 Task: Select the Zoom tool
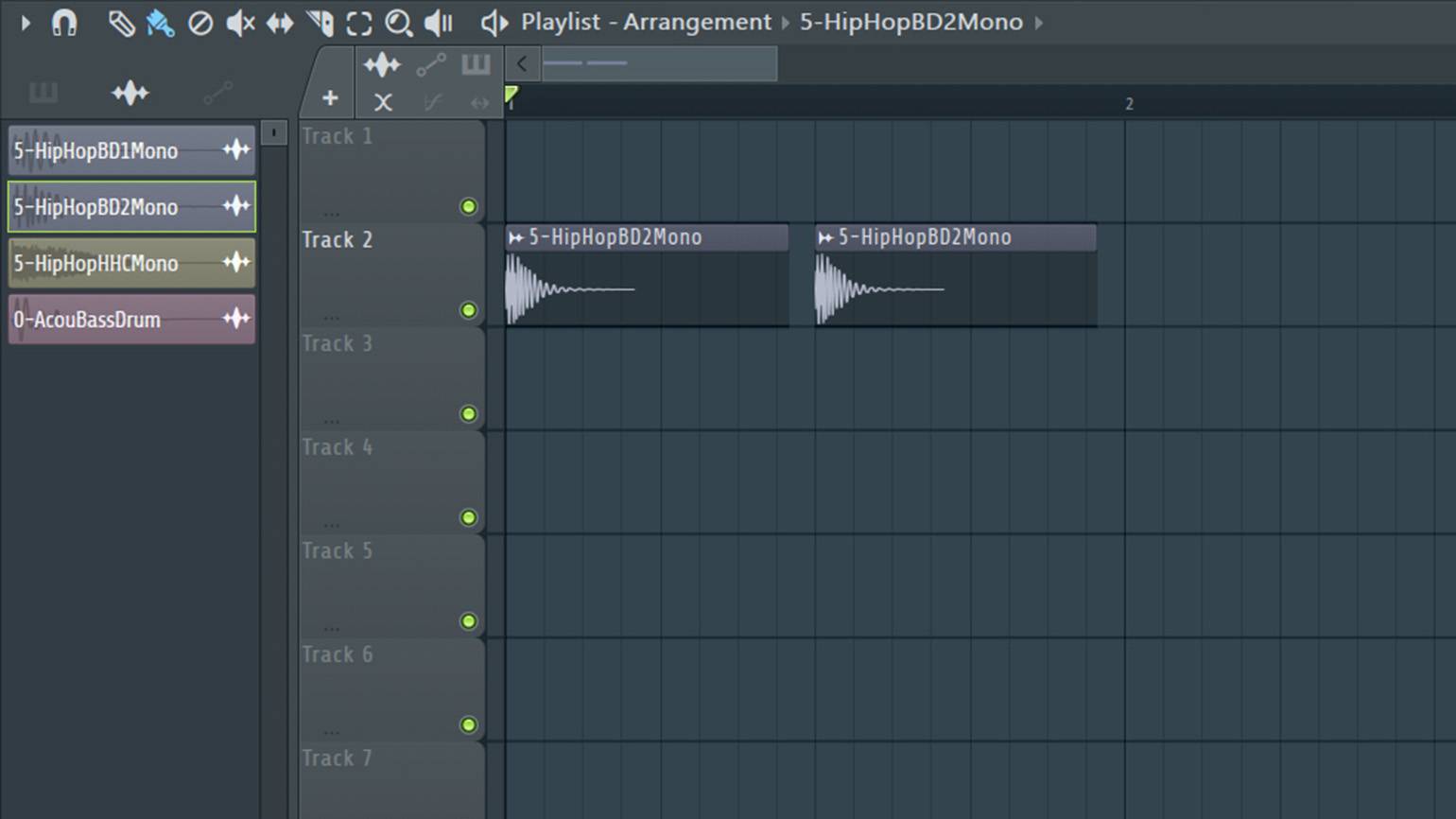399,23
